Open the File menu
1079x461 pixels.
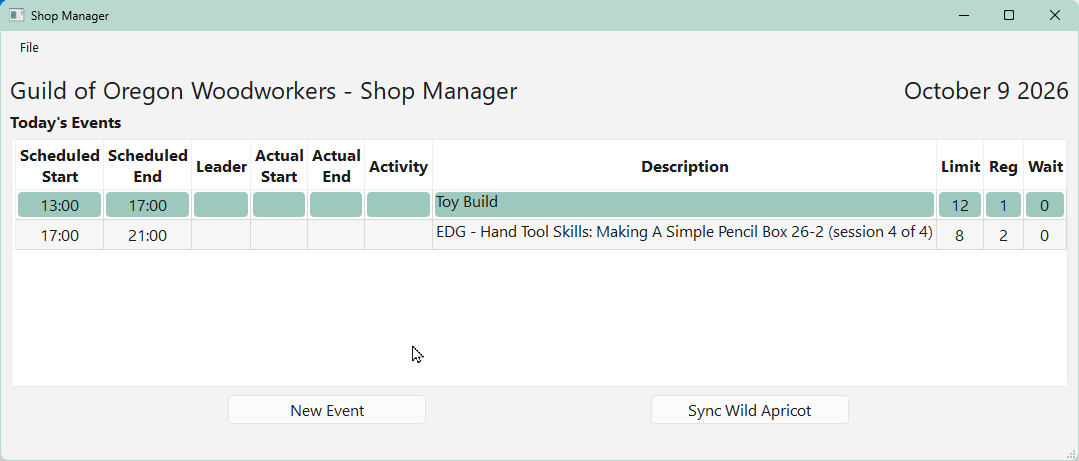[x=29, y=47]
